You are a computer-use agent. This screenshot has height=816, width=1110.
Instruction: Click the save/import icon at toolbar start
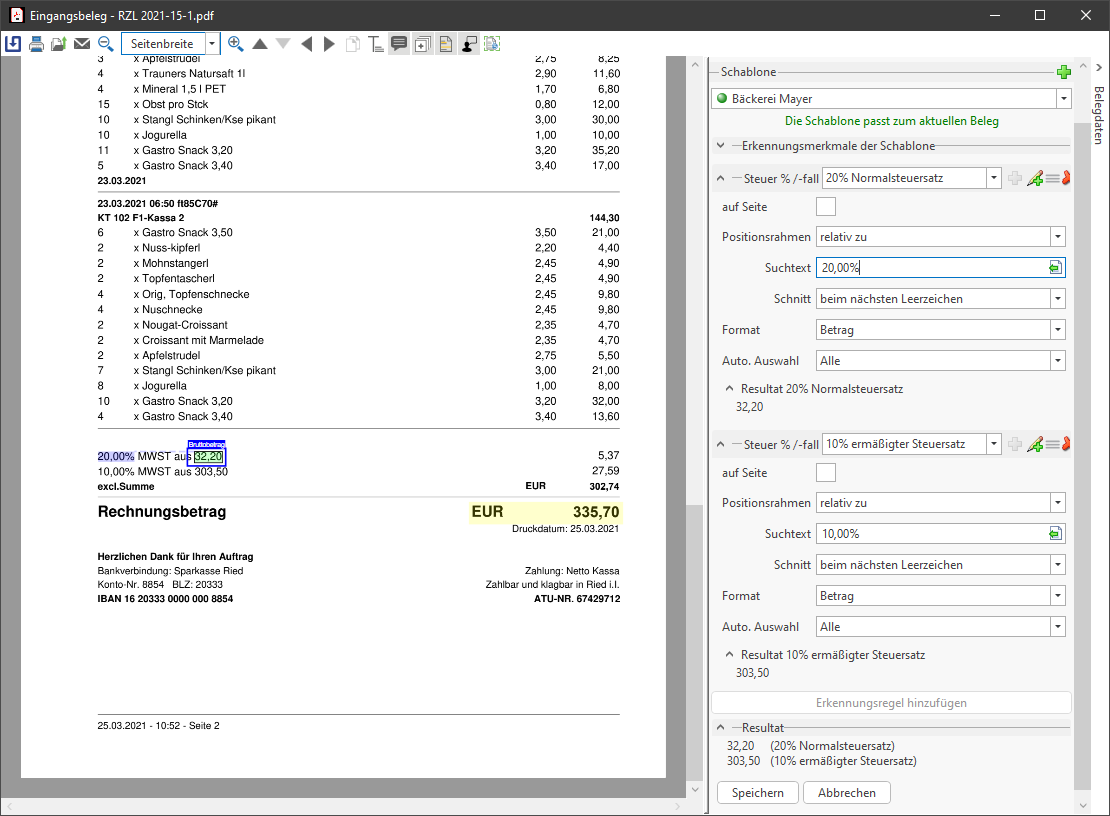point(13,44)
